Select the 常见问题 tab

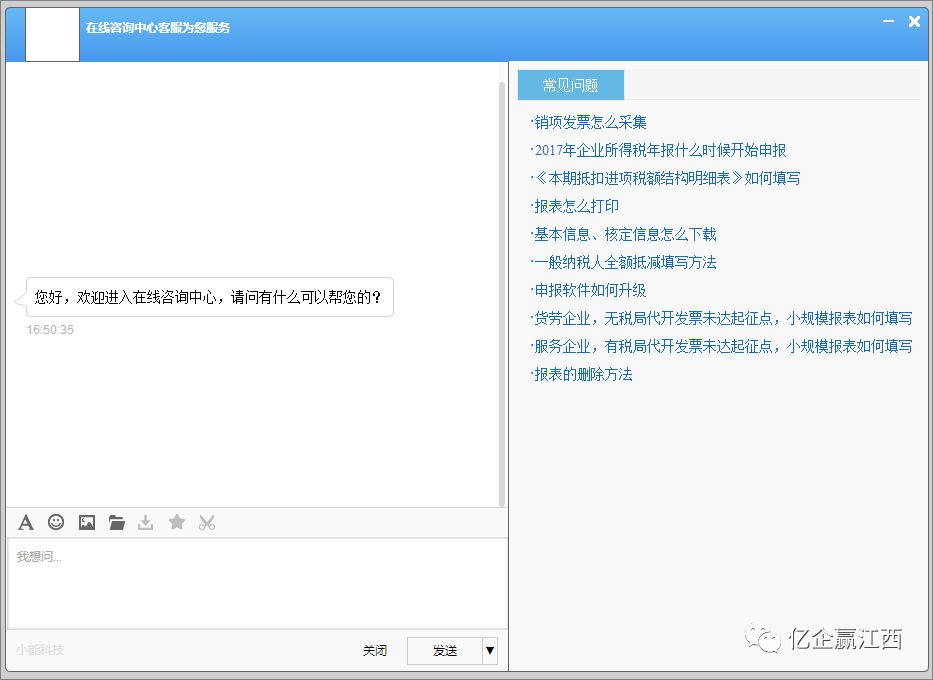click(571, 85)
